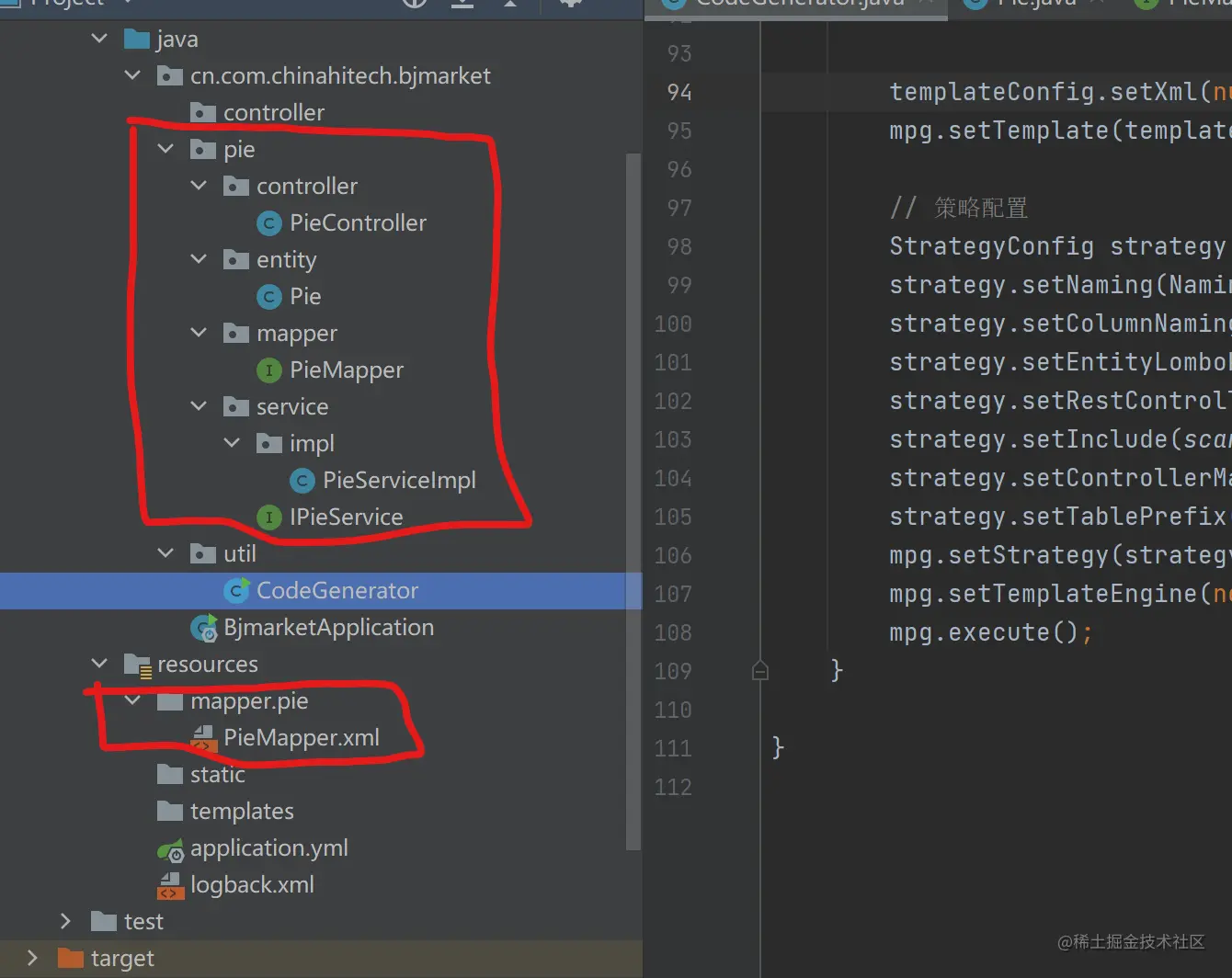Collapse the pie package chevron
The height and width of the screenshot is (978, 1232).
(x=165, y=149)
